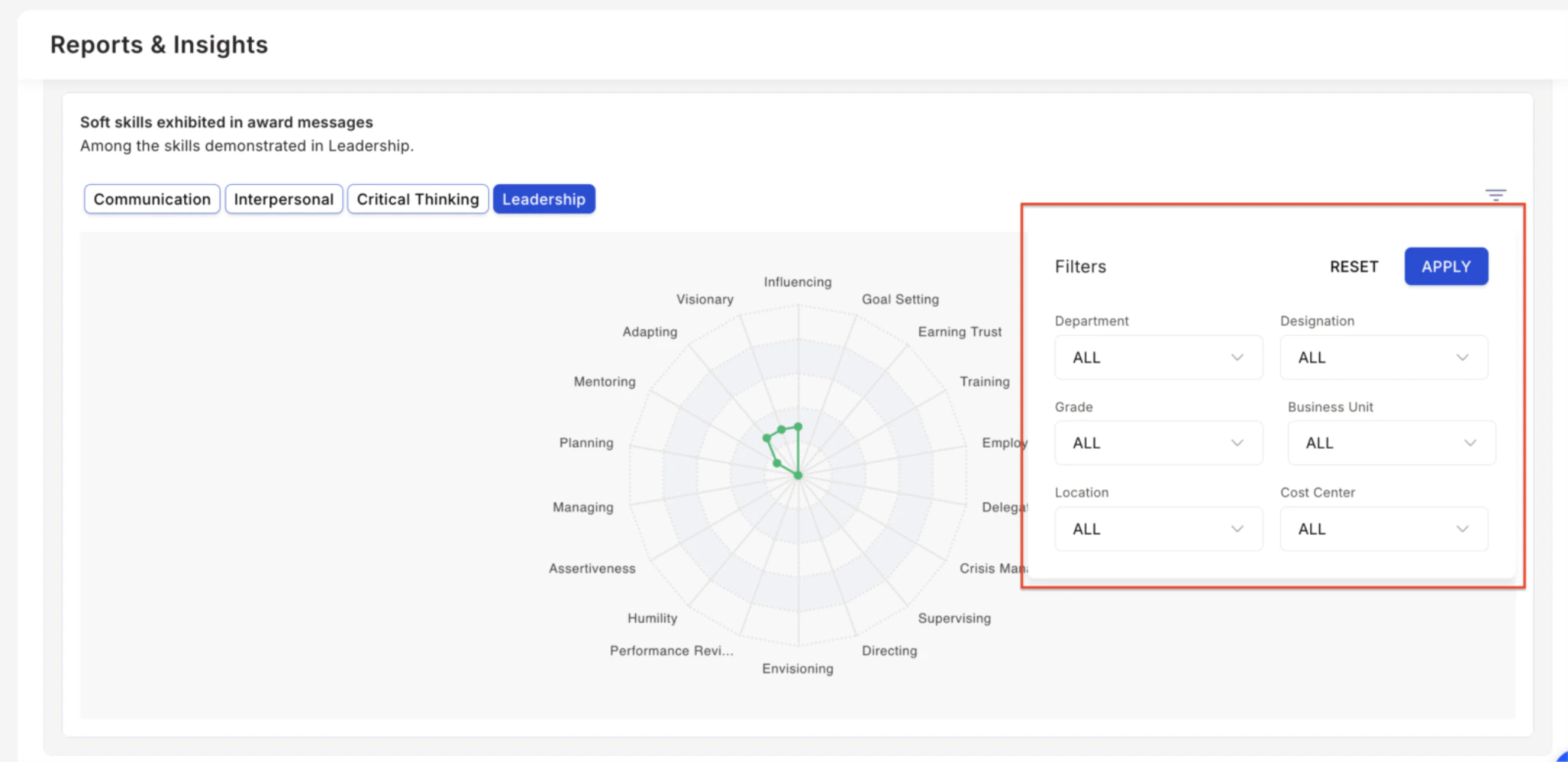1568x762 pixels.
Task: Click the Assertiveness chart label
Action: tap(592, 569)
